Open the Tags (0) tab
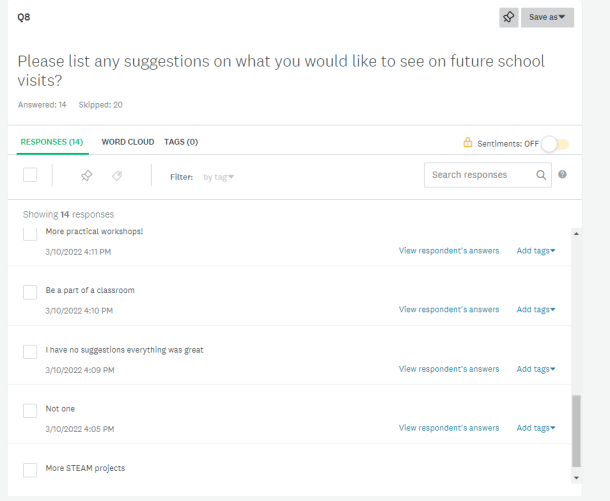Screen dimensions: 610x501 pos(181,142)
